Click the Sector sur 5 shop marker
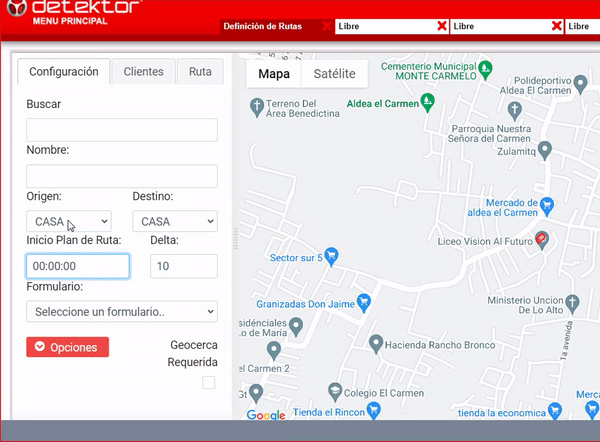Viewport: 600px width, 442px height. [x=331, y=256]
